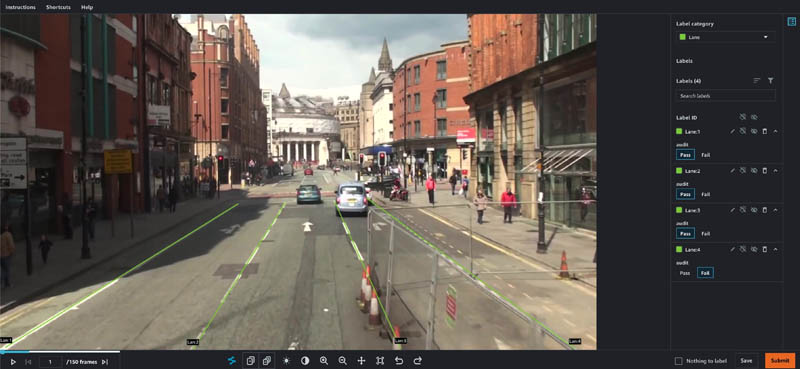Screen dimensions: 800x369
Task: Click the Lane:1 green color swatch
Action: coord(679,131)
